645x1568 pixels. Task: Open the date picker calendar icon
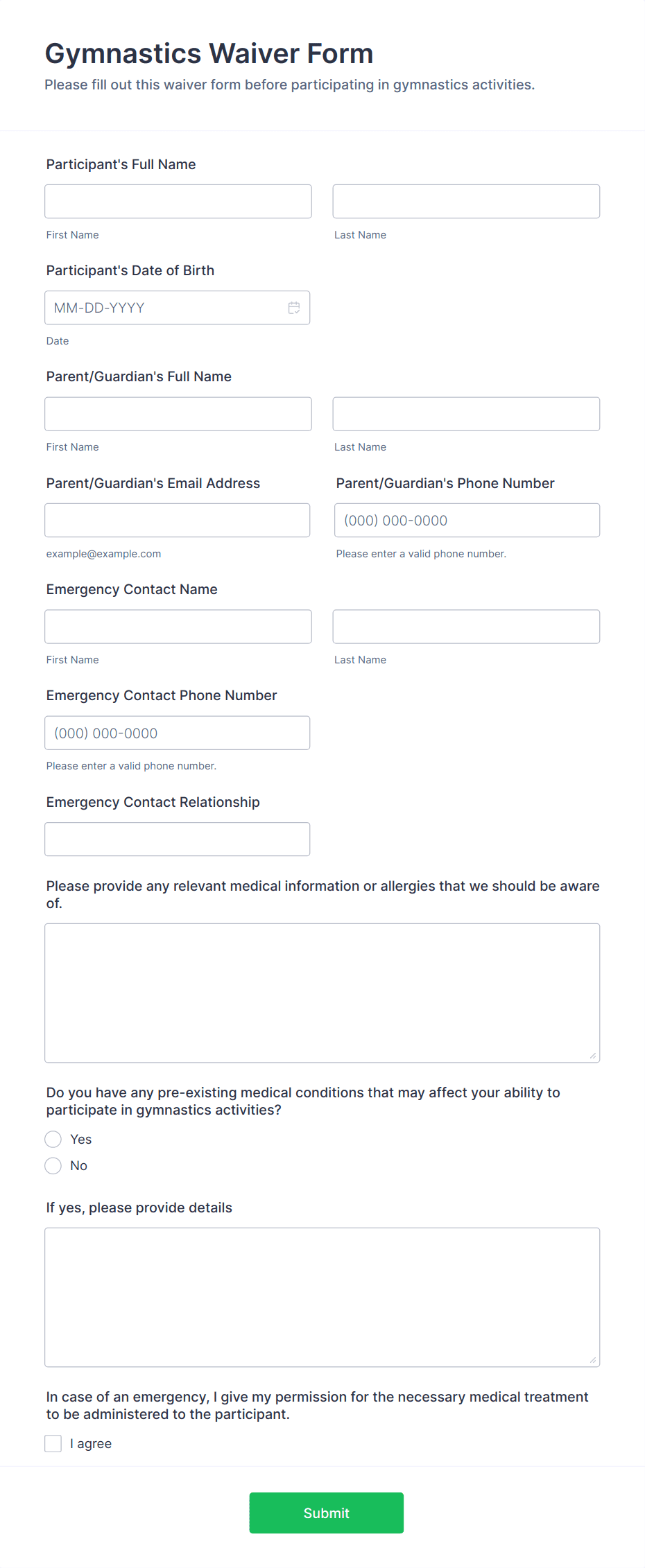pos(293,306)
